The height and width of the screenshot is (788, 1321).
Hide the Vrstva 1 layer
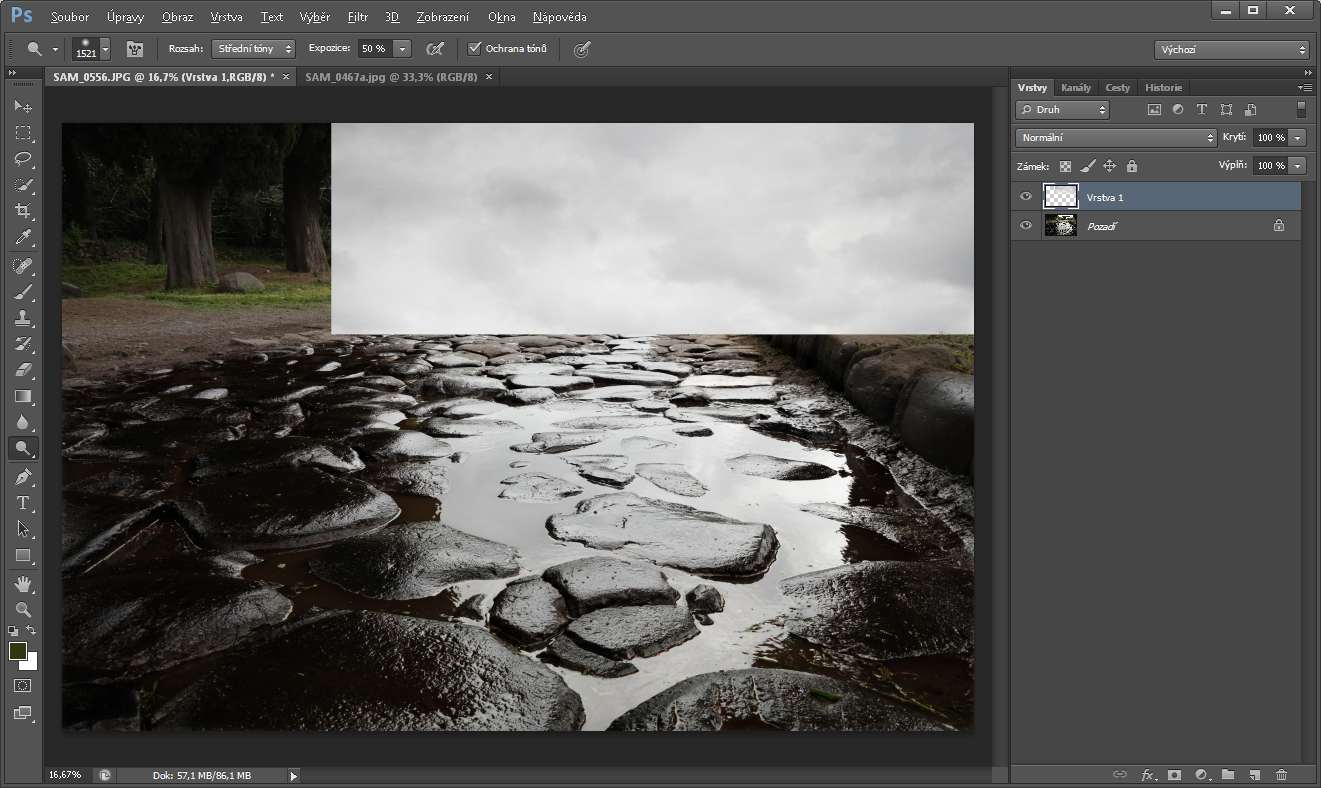pyautogui.click(x=1025, y=197)
